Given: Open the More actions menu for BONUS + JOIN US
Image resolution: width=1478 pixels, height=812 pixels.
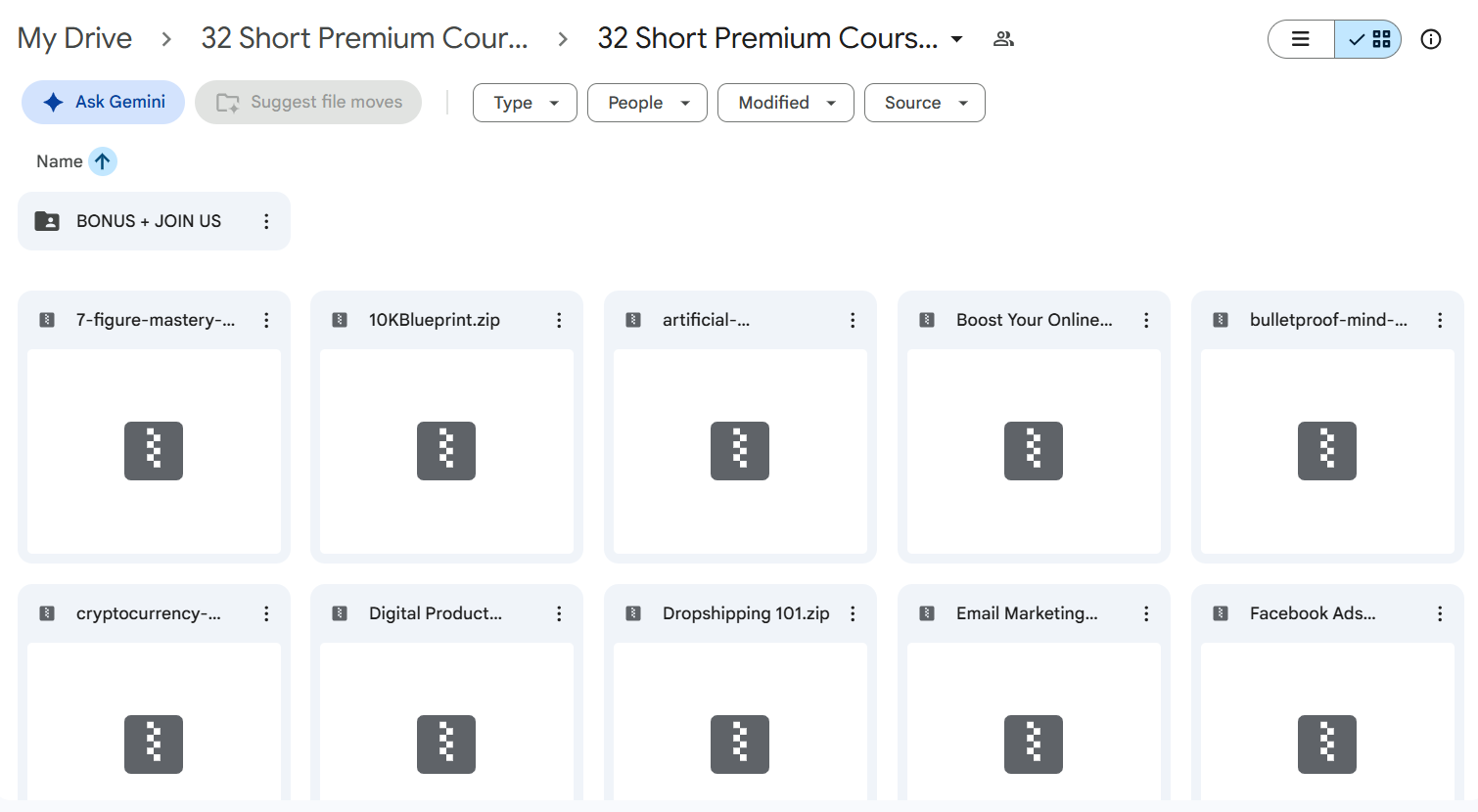Looking at the screenshot, I should point(266,221).
